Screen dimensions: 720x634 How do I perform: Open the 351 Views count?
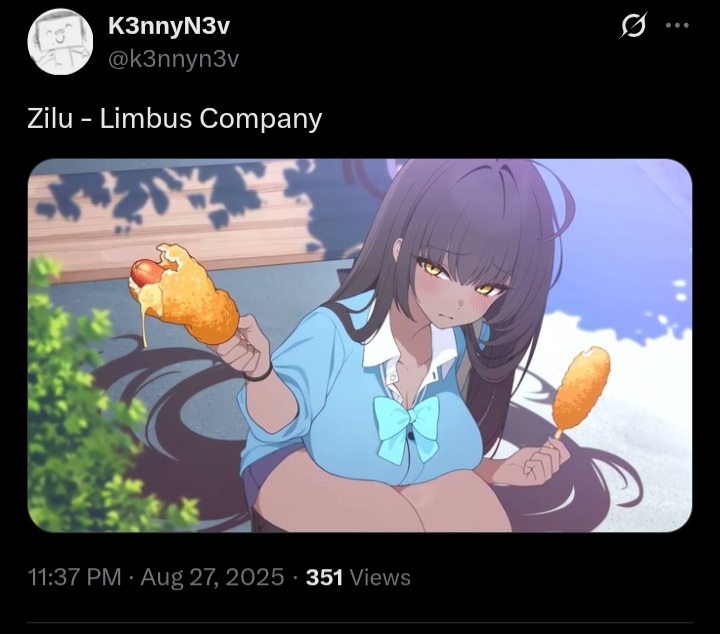coord(358,577)
